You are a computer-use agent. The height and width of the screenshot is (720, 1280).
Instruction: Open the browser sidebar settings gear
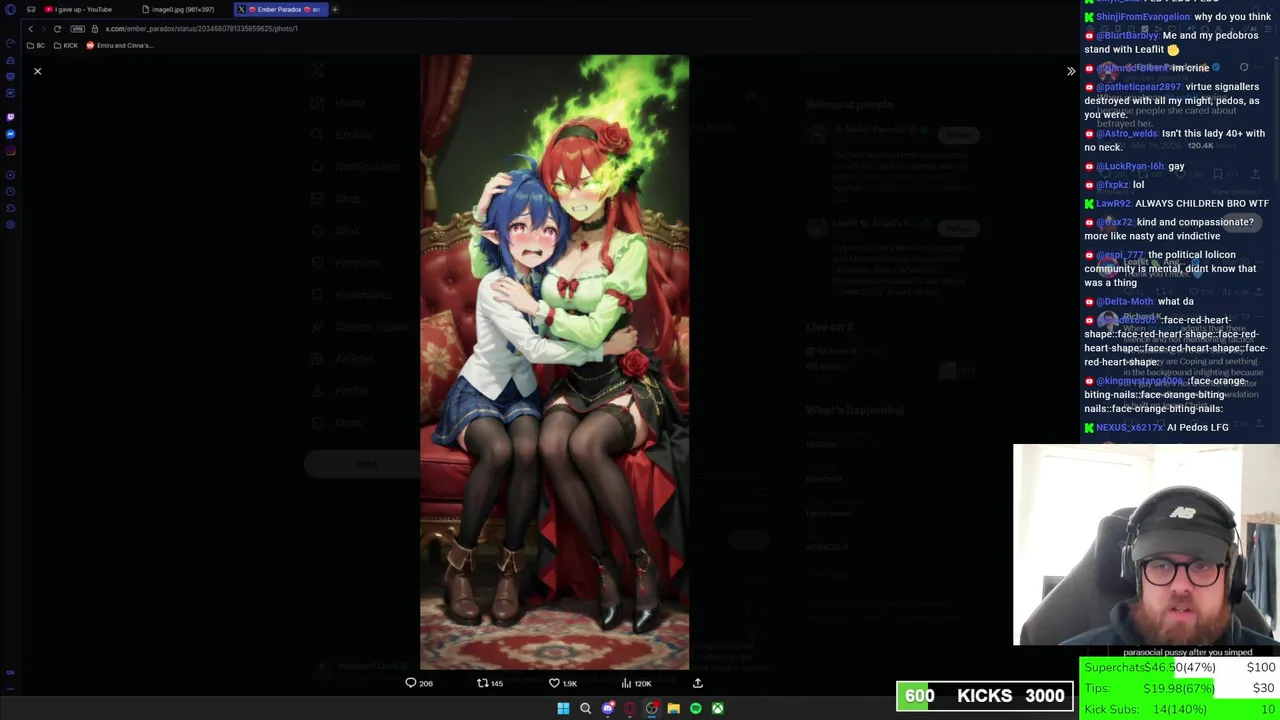[x=10, y=224]
